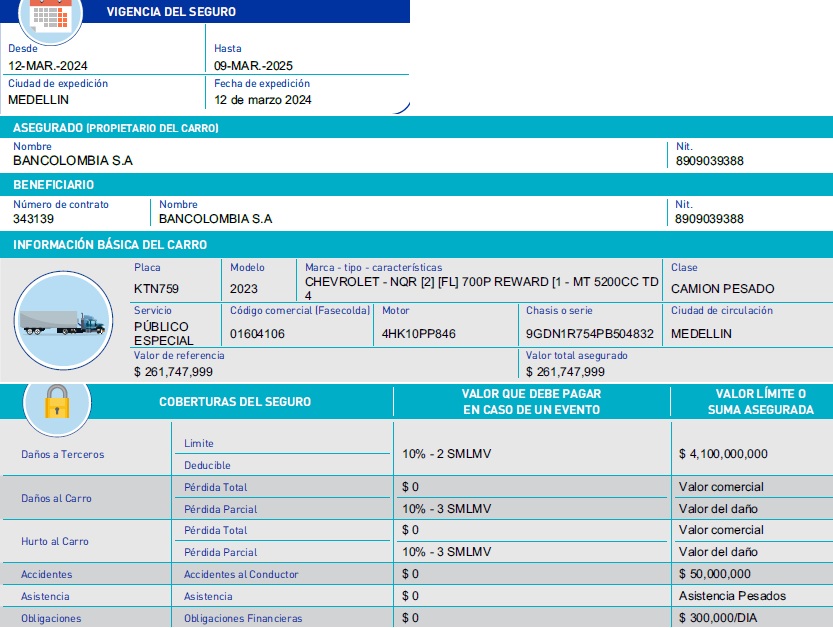
Task: Select the $ 300,000/DIA obligations value
Action: [718, 619]
